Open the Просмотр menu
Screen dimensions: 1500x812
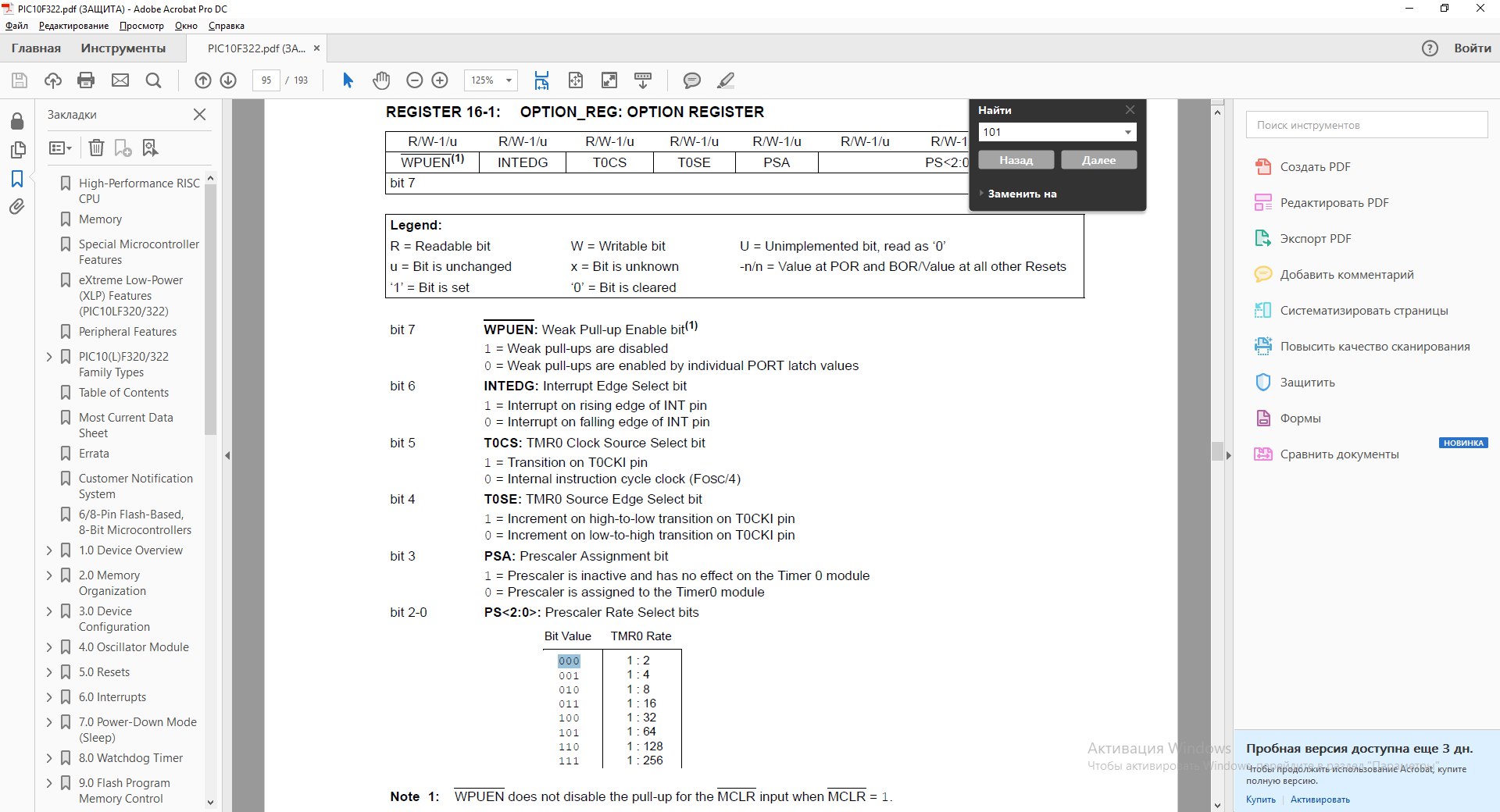[141, 26]
